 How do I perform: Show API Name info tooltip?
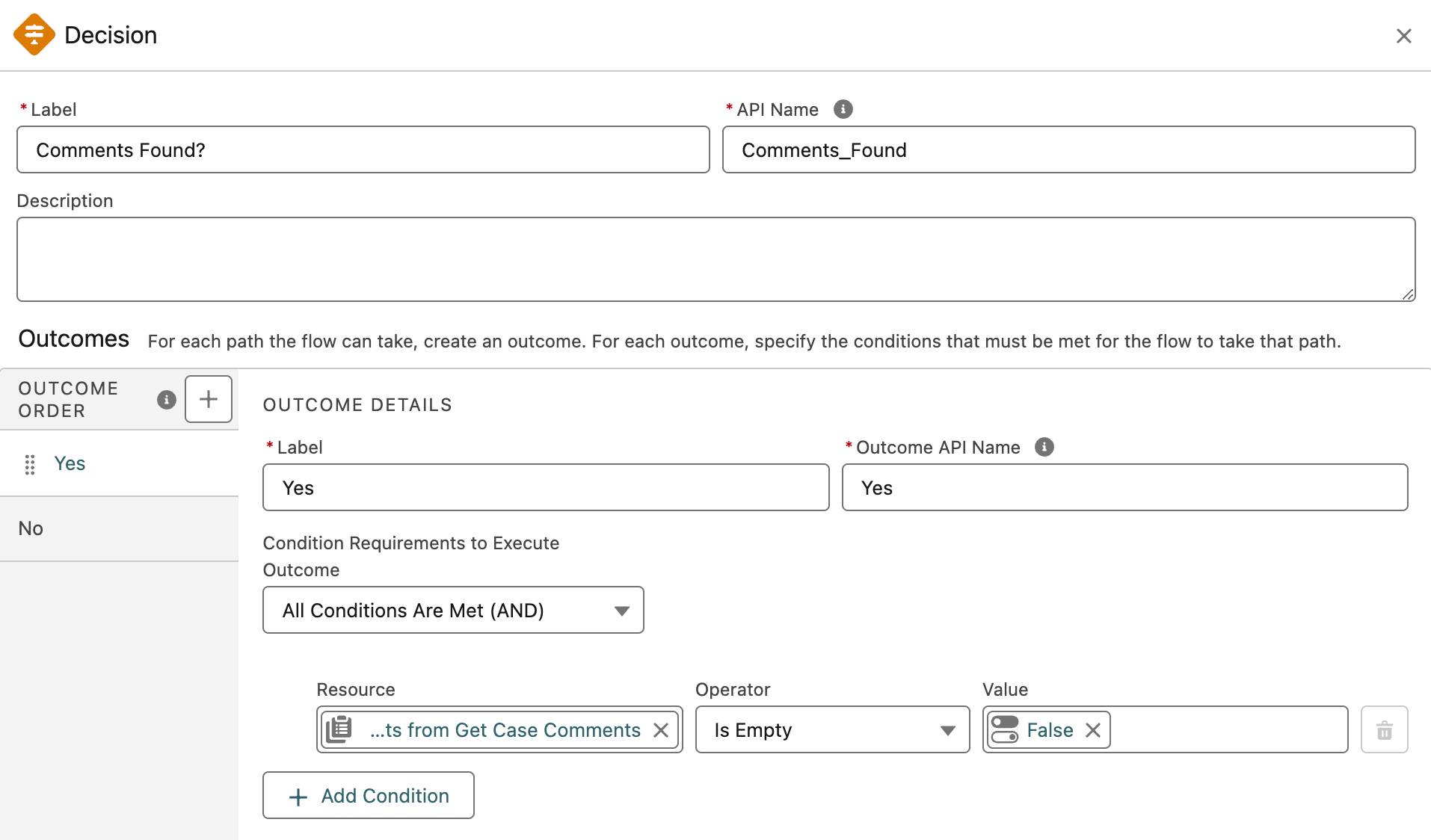coord(843,109)
